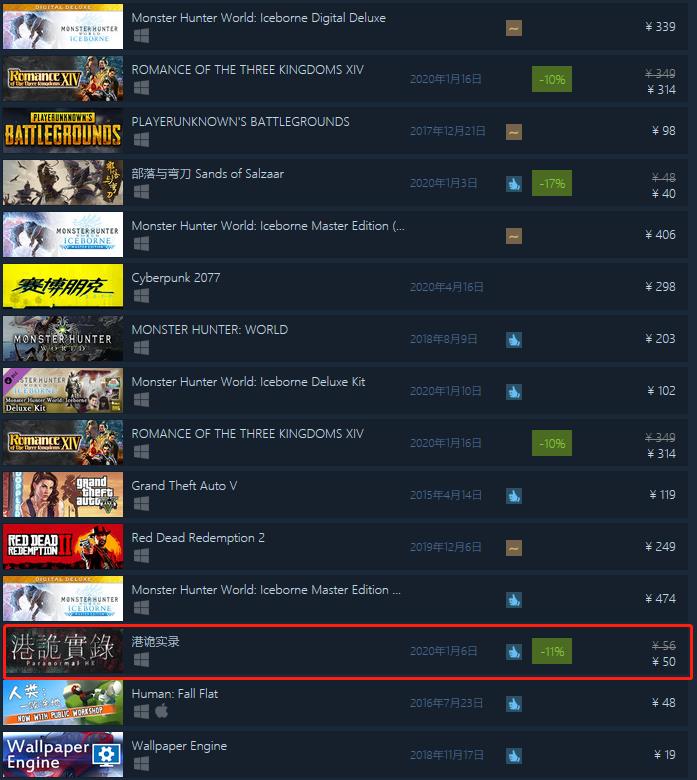The height and width of the screenshot is (780, 697).
Task: Click the mixed review icon for Red Dead Redemption 2
Action: pyautogui.click(x=514, y=548)
